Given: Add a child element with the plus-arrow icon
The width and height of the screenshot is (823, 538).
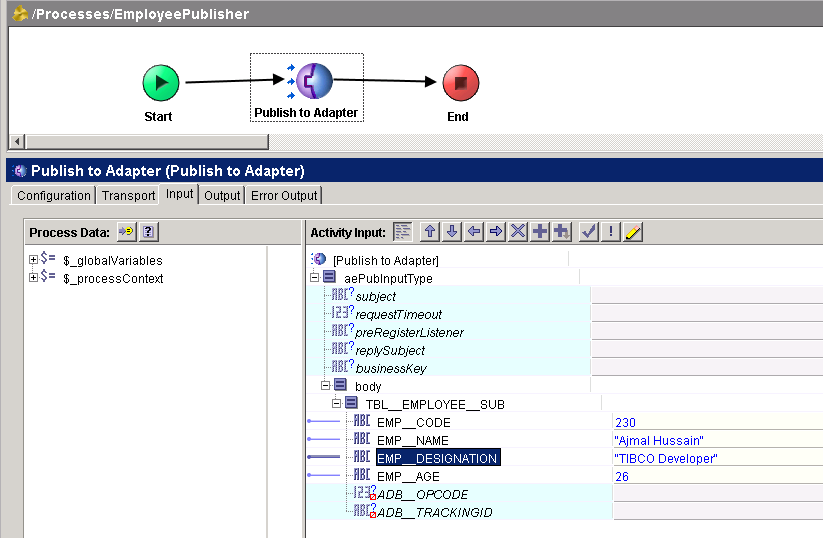Looking at the screenshot, I should tap(562, 231).
